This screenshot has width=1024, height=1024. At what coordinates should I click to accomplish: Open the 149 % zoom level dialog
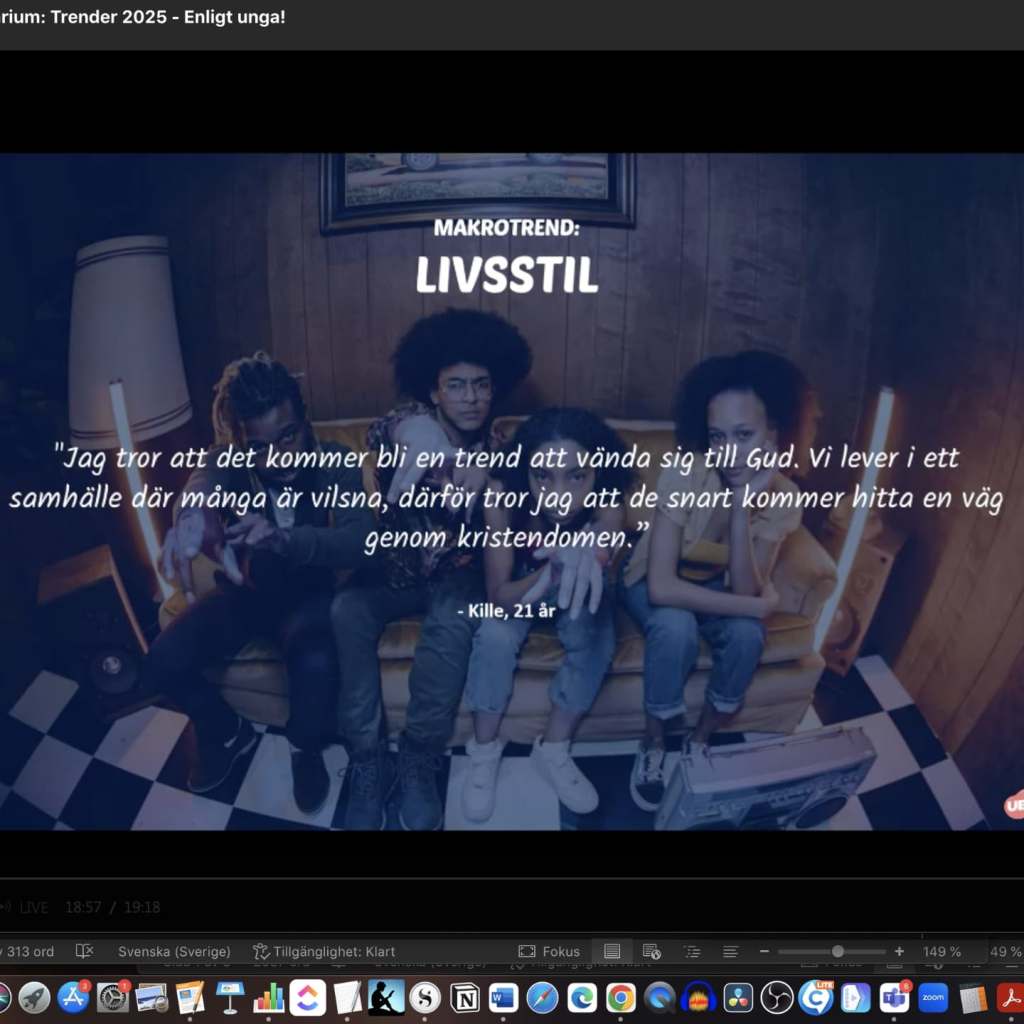pyautogui.click(x=941, y=951)
